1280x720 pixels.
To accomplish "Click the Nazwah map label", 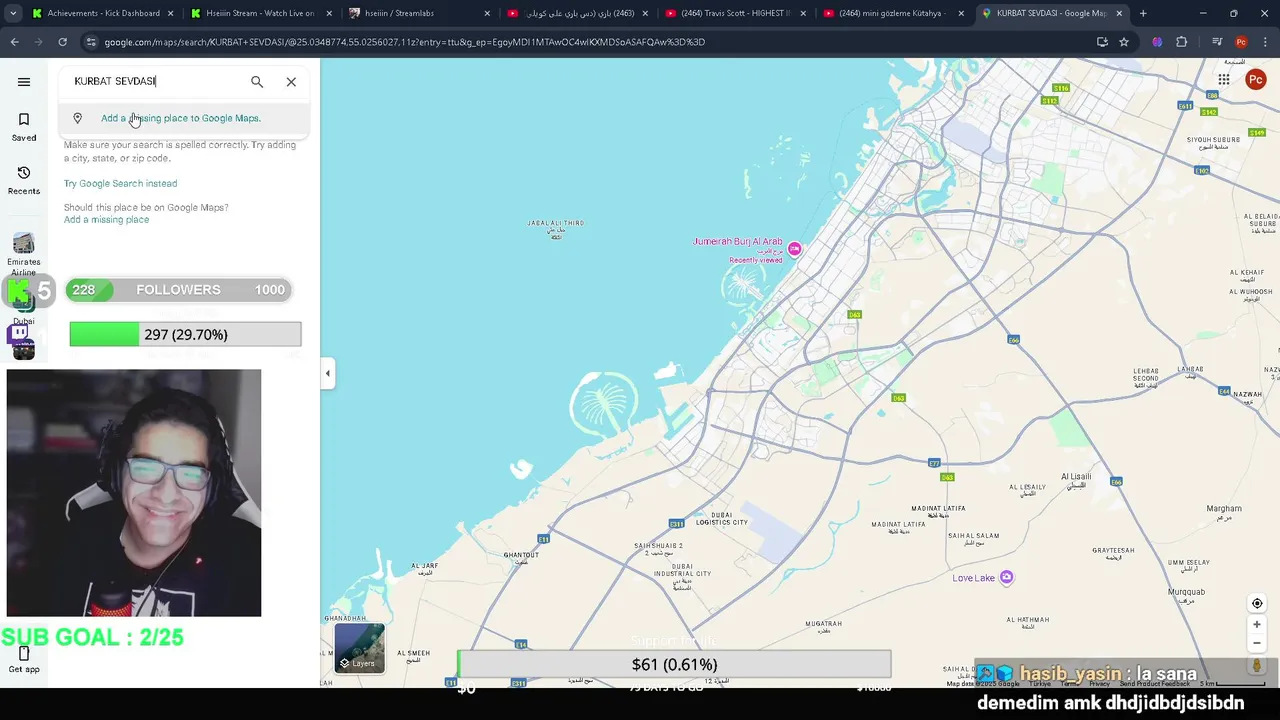I will tap(1247, 396).
